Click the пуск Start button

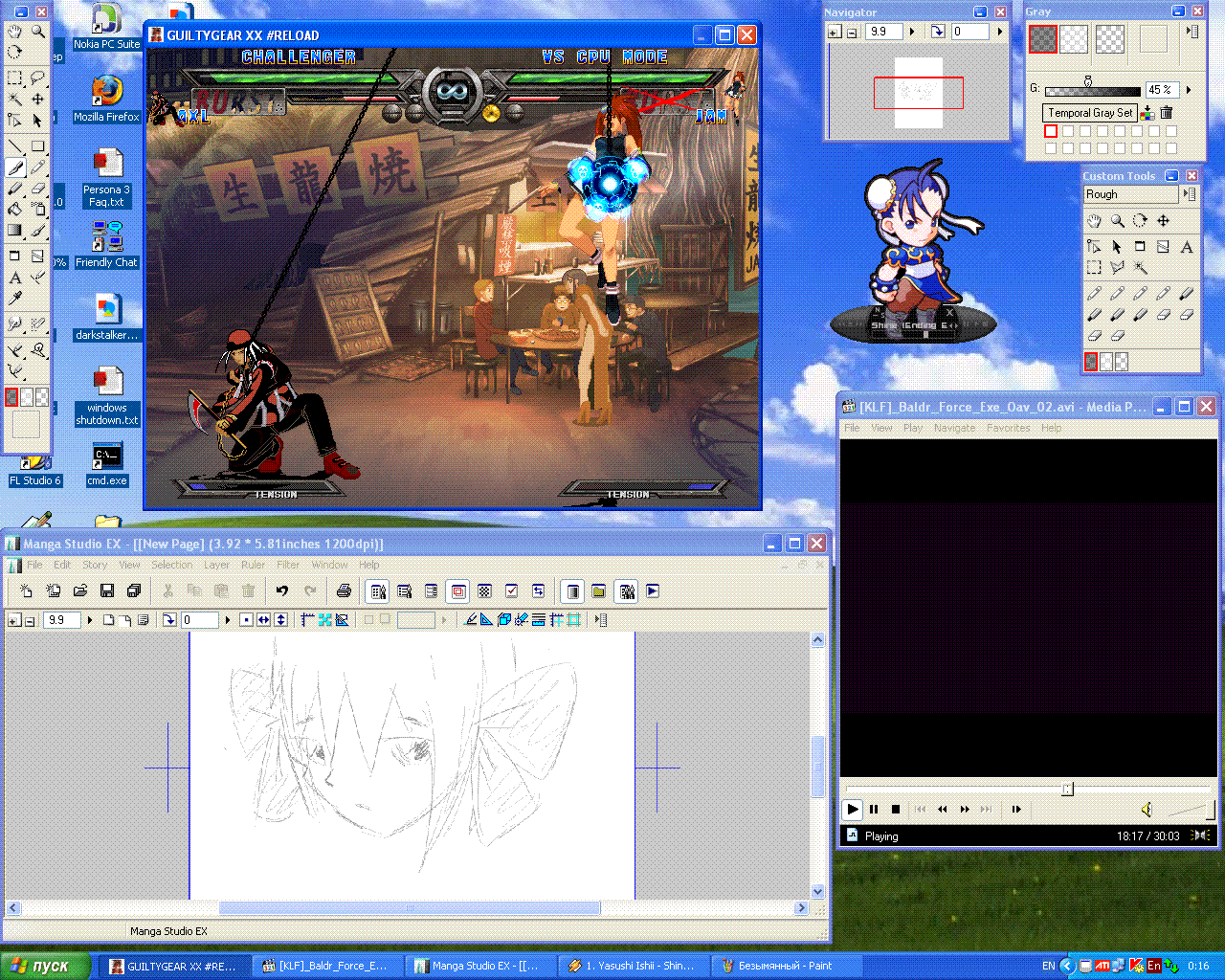pos(46,966)
